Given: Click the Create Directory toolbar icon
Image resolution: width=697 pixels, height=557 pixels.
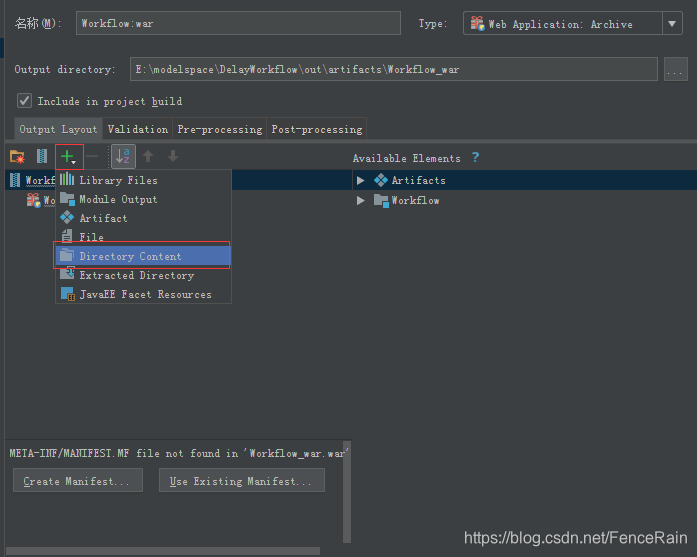Looking at the screenshot, I should (x=17, y=156).
